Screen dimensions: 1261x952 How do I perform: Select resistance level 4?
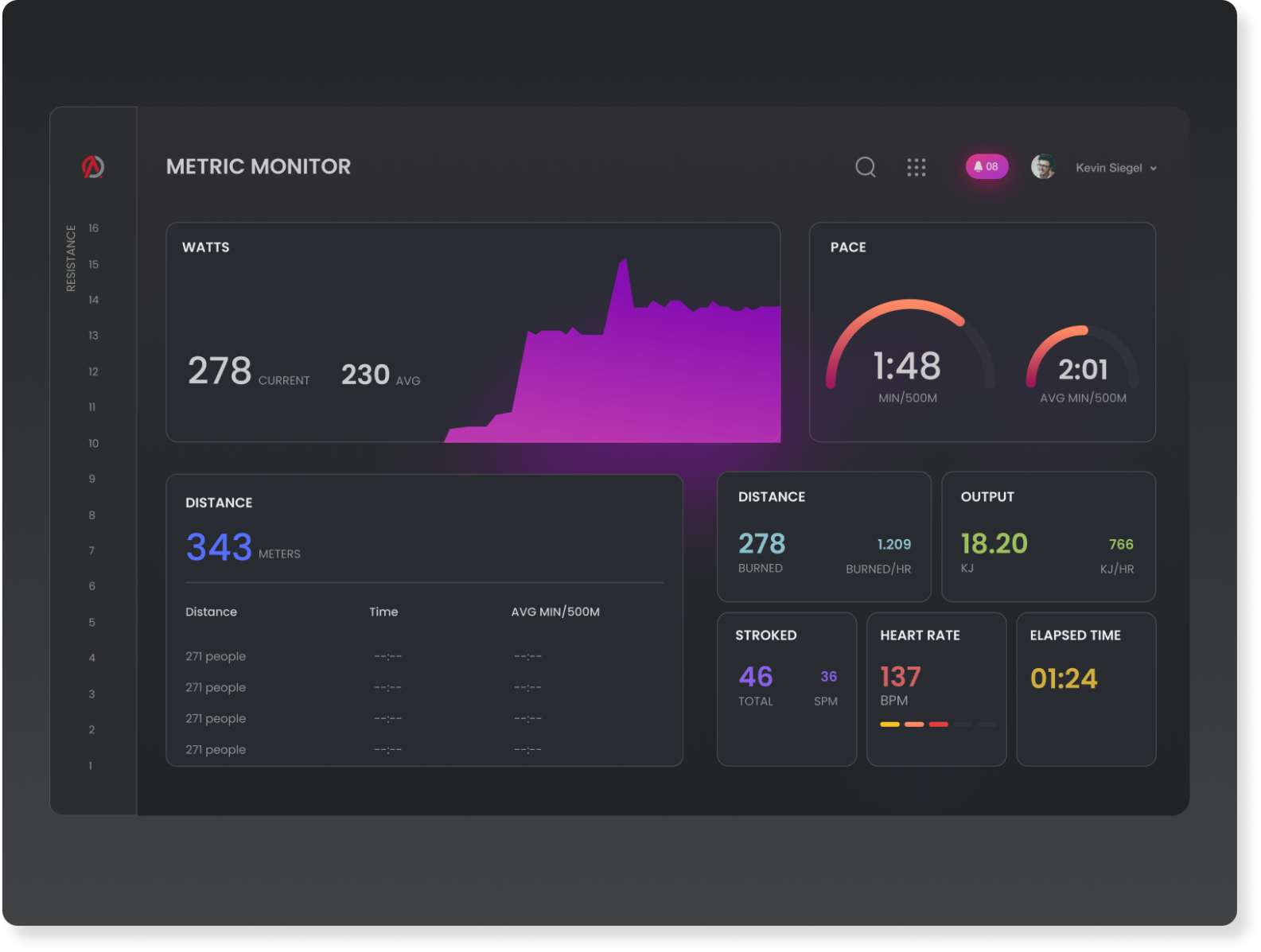click(x=92, y=658)
